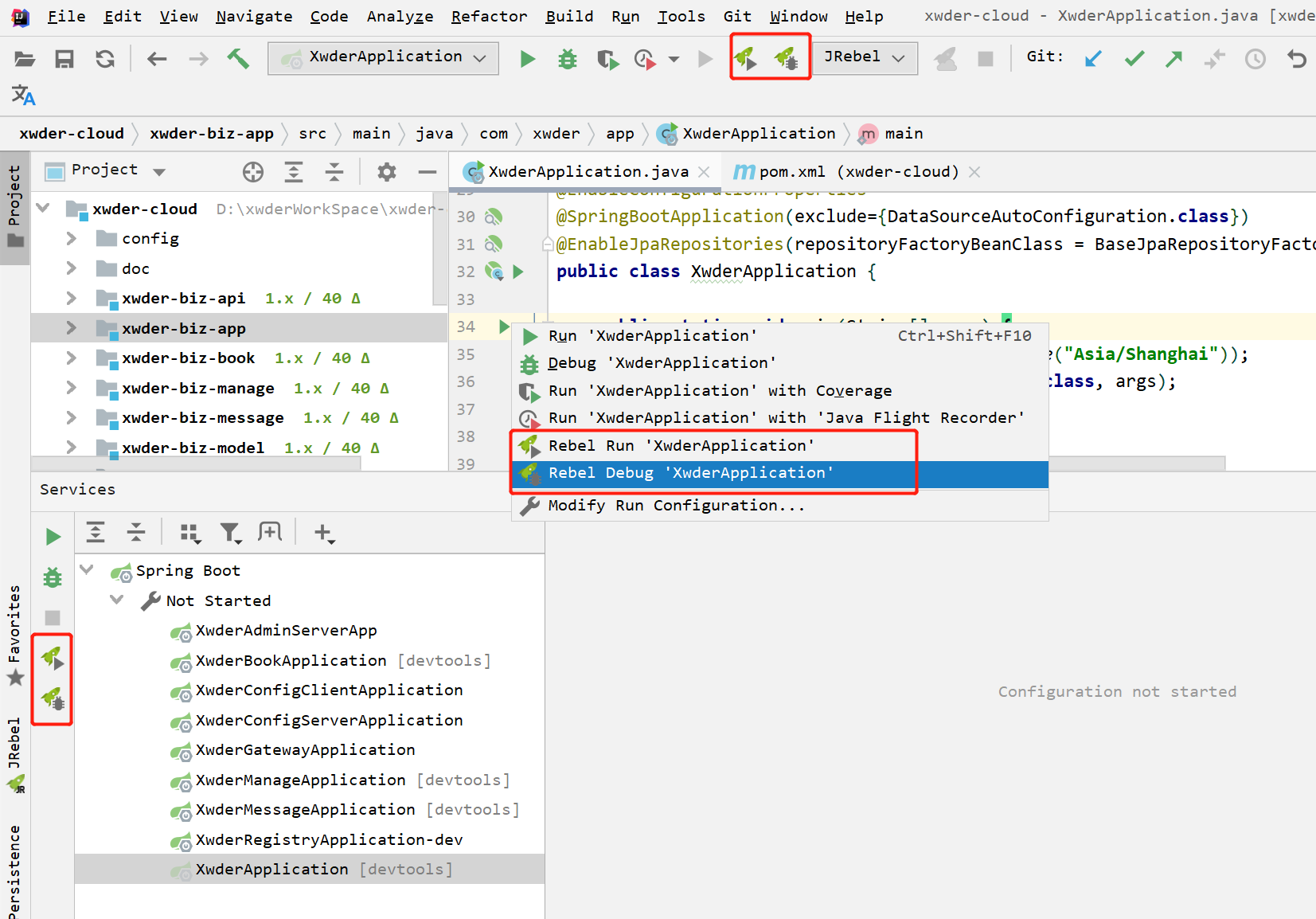The height and width of the screenshot is (919, 1316).
Task: Click xwder-cloud breadcrumb root
Action: (x=72, y=134)
